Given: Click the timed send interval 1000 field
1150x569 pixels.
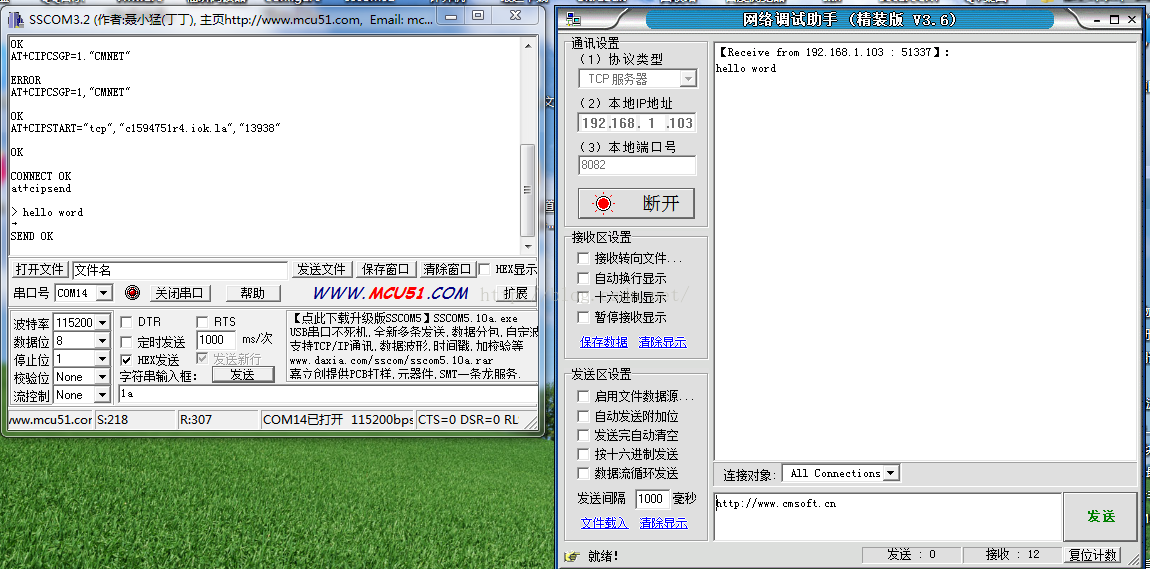Looking at the screenshot, I should 216,340.
